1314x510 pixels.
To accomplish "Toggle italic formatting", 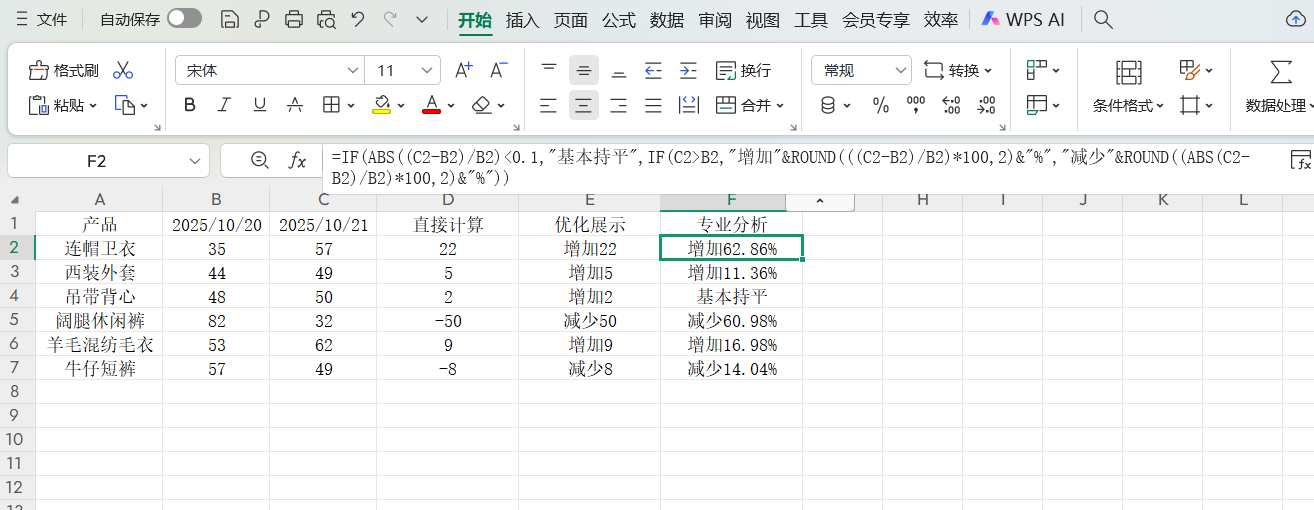I will 225,105.
